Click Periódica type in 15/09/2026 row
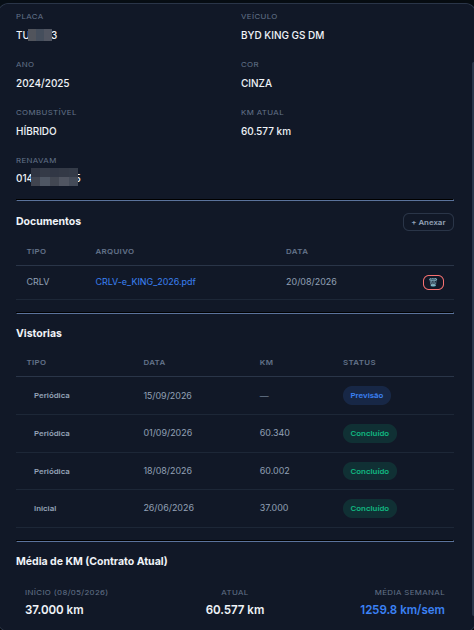This screenshot has width=474, height=630. click(52, 395)
